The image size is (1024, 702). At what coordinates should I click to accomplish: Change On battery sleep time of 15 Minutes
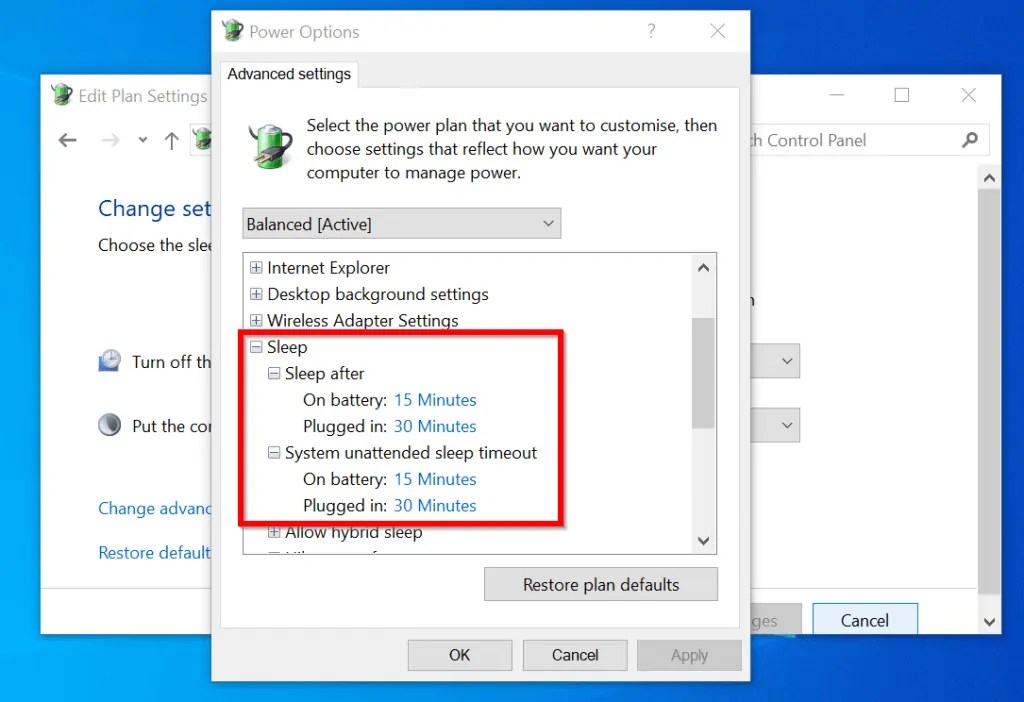(435, 399)
